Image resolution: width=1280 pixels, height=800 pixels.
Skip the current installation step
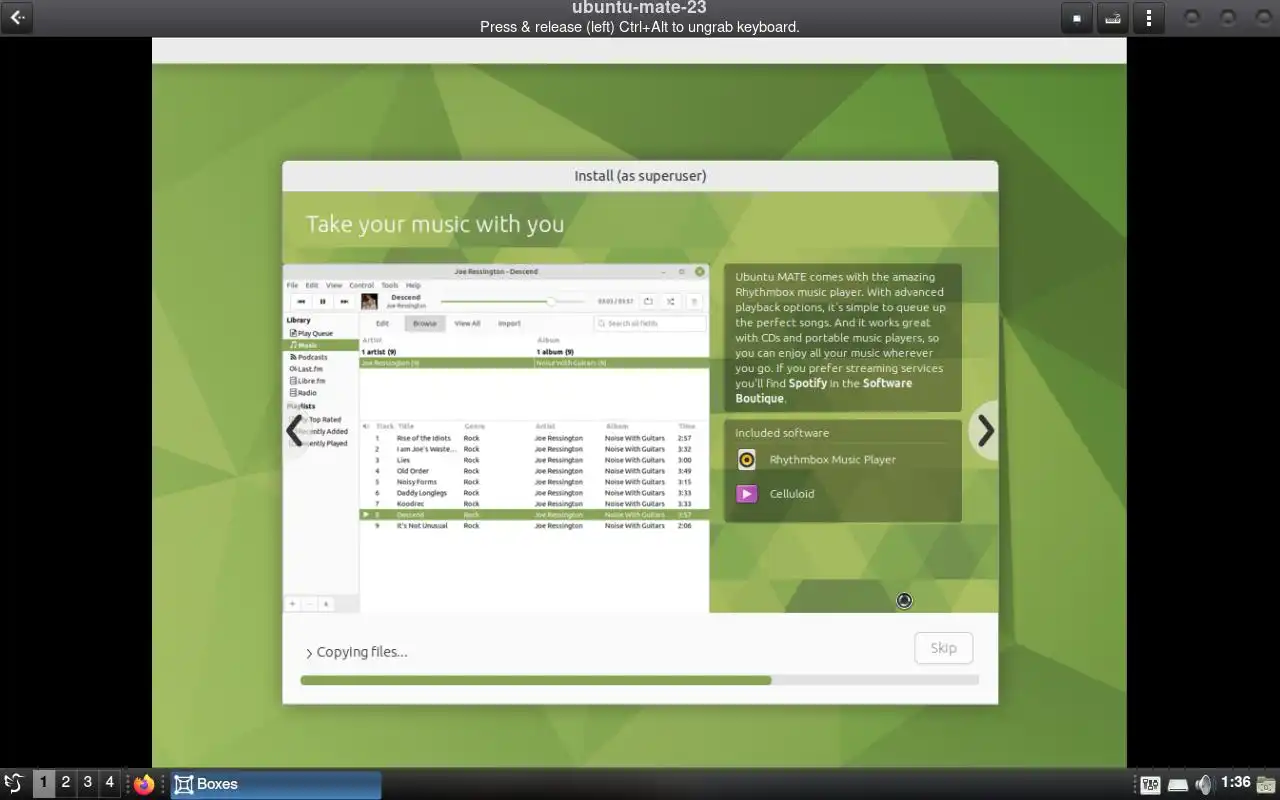(943, 648)
